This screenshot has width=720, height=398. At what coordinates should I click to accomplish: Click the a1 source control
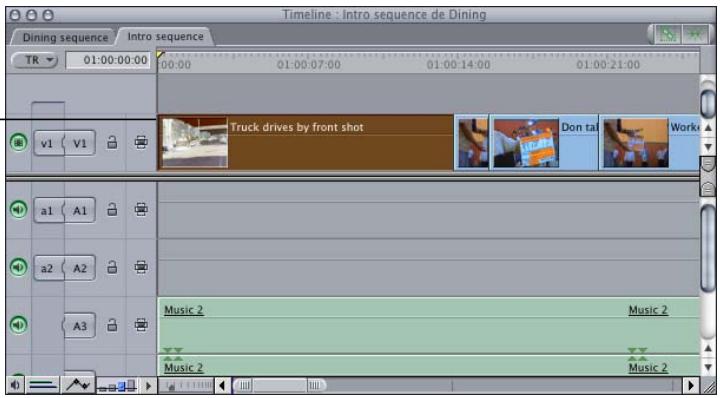tap(48, 210)
